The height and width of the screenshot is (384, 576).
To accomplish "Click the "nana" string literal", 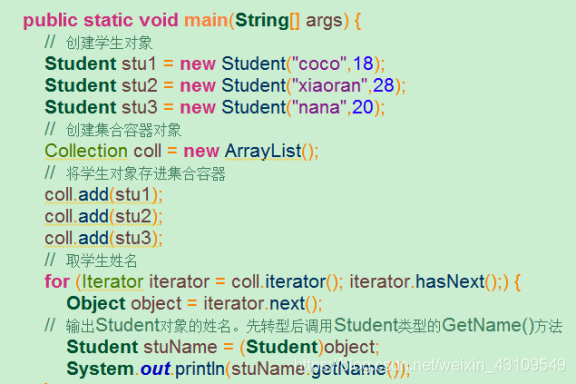I will click(318, 107).
